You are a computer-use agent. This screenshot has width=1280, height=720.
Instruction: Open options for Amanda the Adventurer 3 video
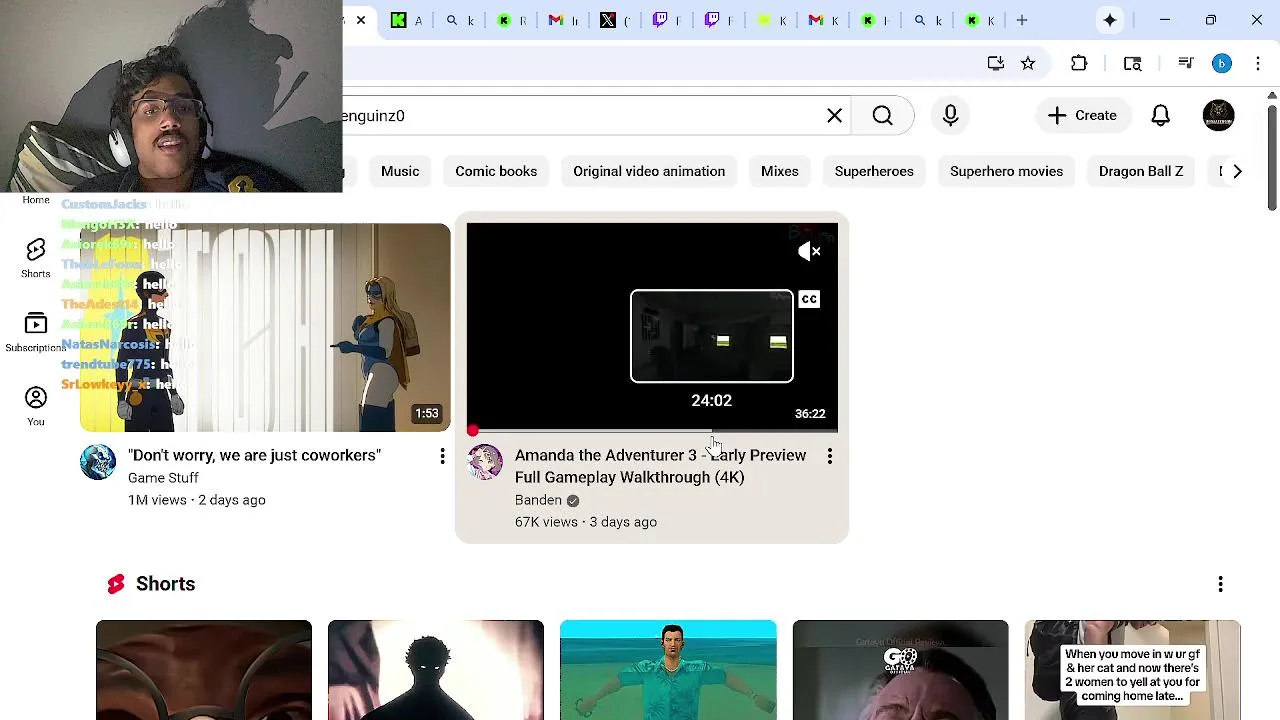(x=829, y=456)
